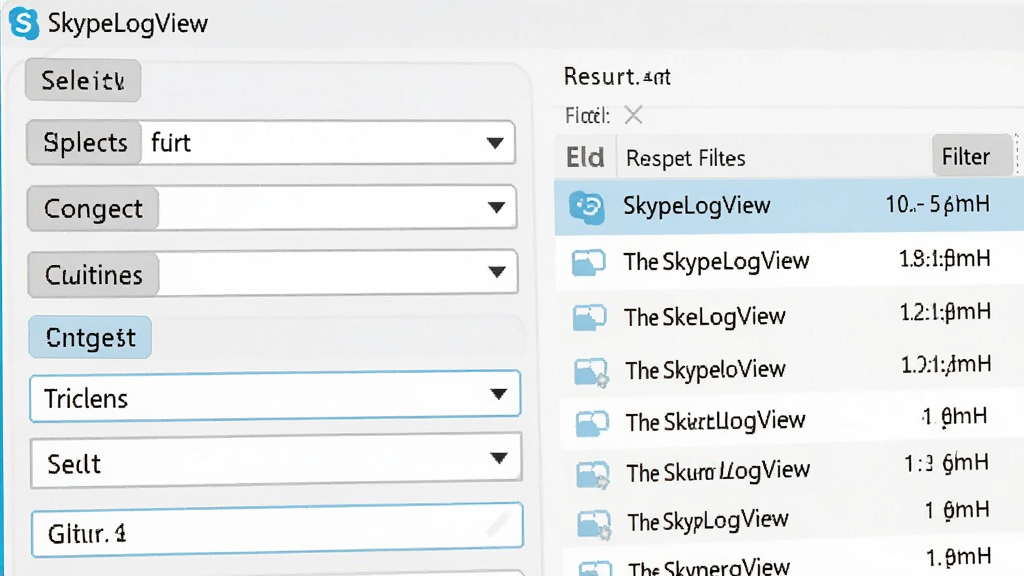The width and height of the screenshot is (1024, 576).
Task: Click the Congect label
Action: click(93, 208)
